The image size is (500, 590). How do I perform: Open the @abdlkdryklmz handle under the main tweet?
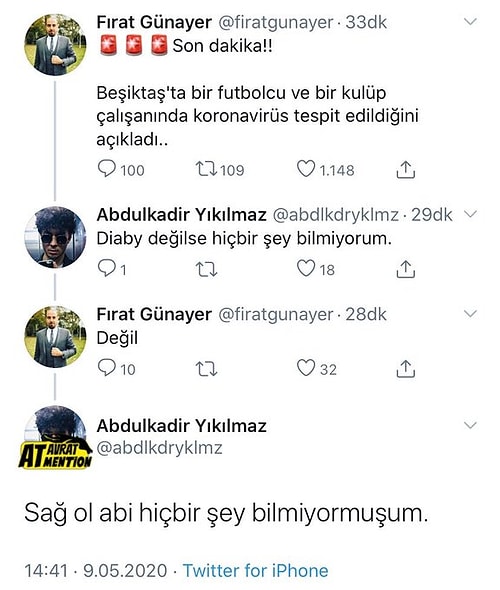[x=160, y=448]
